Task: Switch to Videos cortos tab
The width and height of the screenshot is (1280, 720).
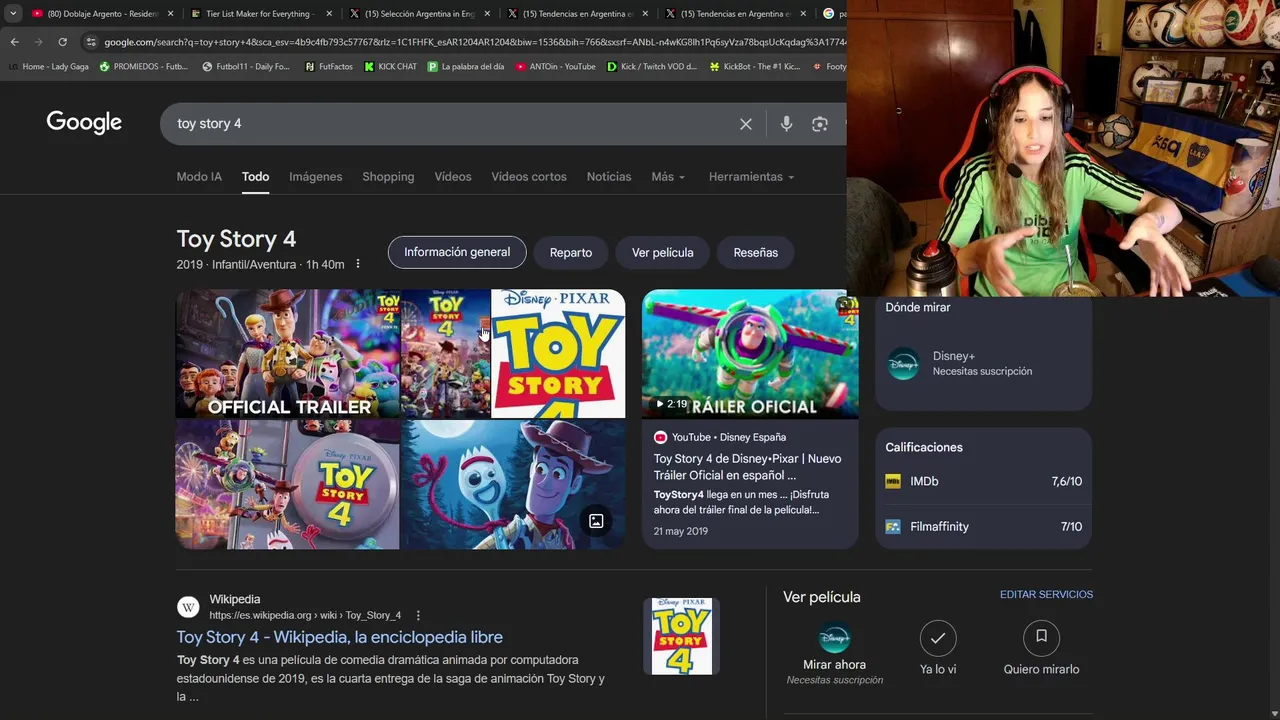Action: (529, 177)
